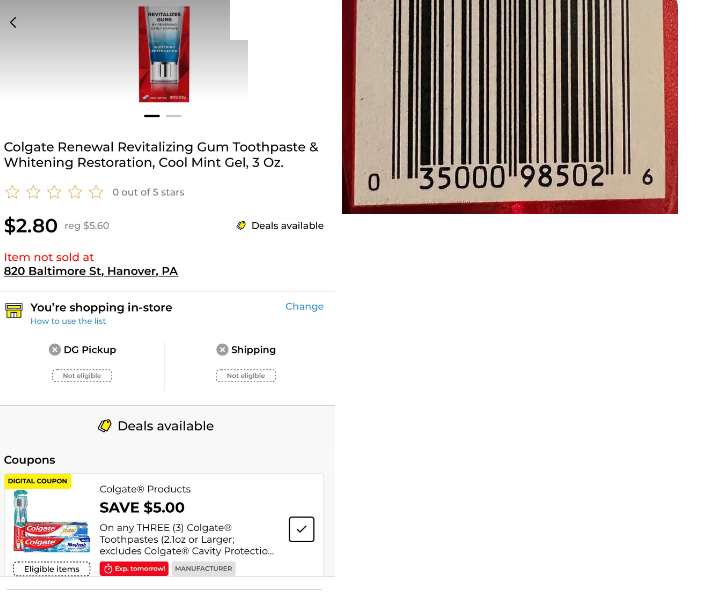Image resolution: width=709 pixels, height=596 pixels.
Task: Click the Shipping unavailable X icon
Action: click(222, 350)
